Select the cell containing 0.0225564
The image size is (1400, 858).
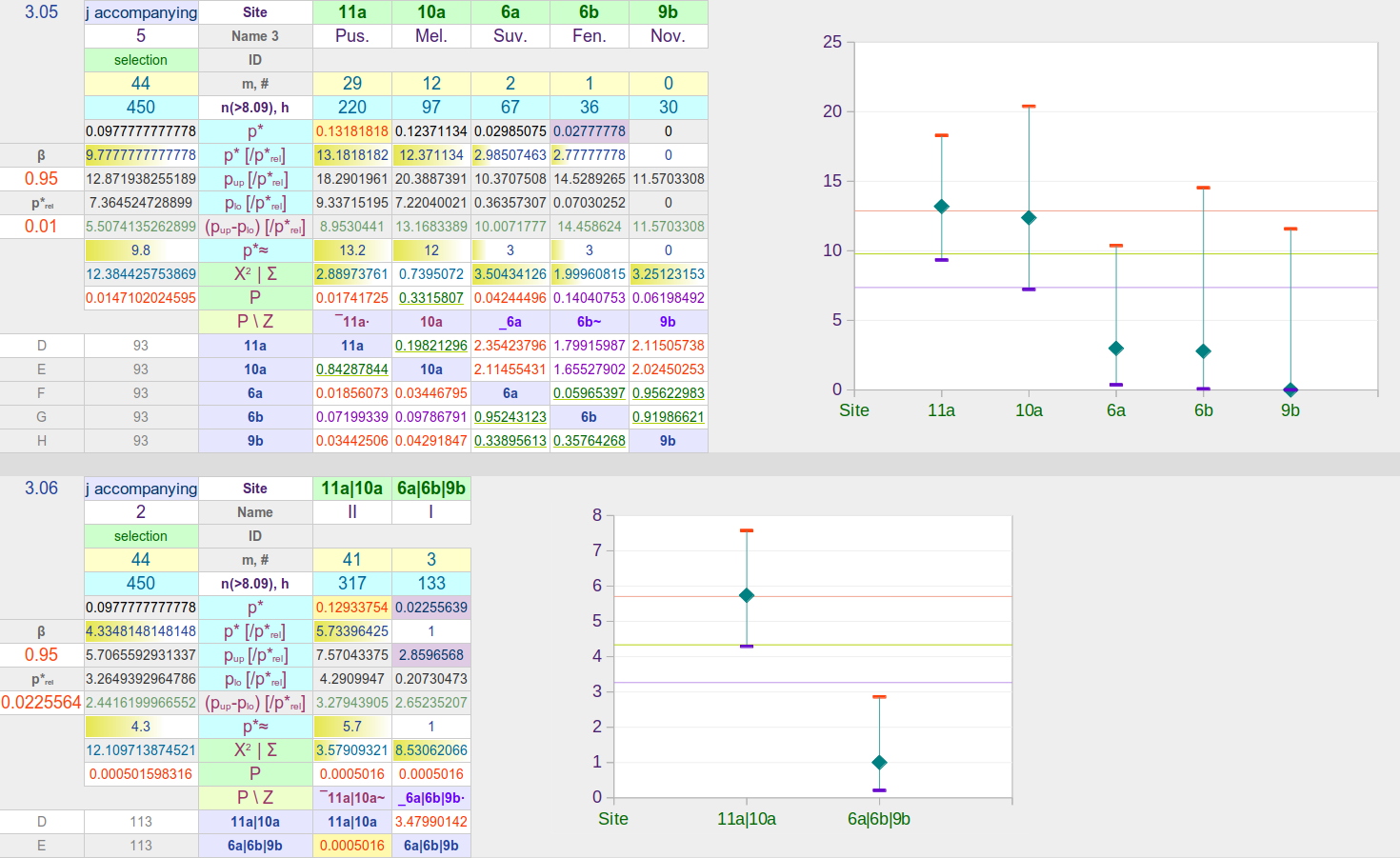click(41, 703)
